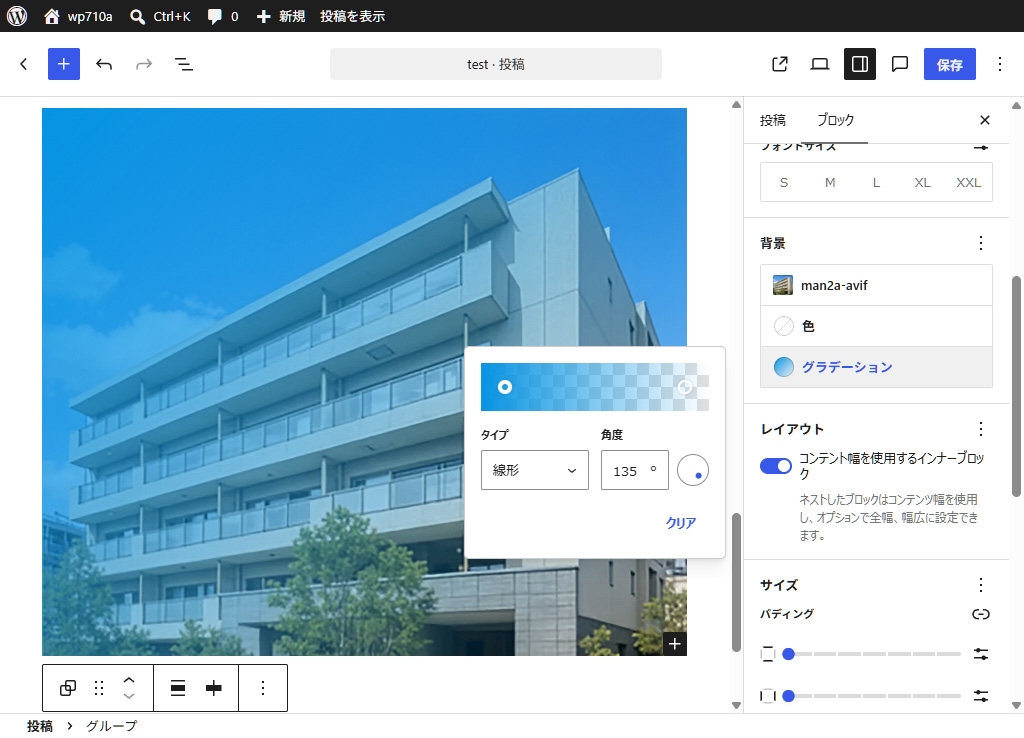Toggle custom font size control

coord(981,147)
